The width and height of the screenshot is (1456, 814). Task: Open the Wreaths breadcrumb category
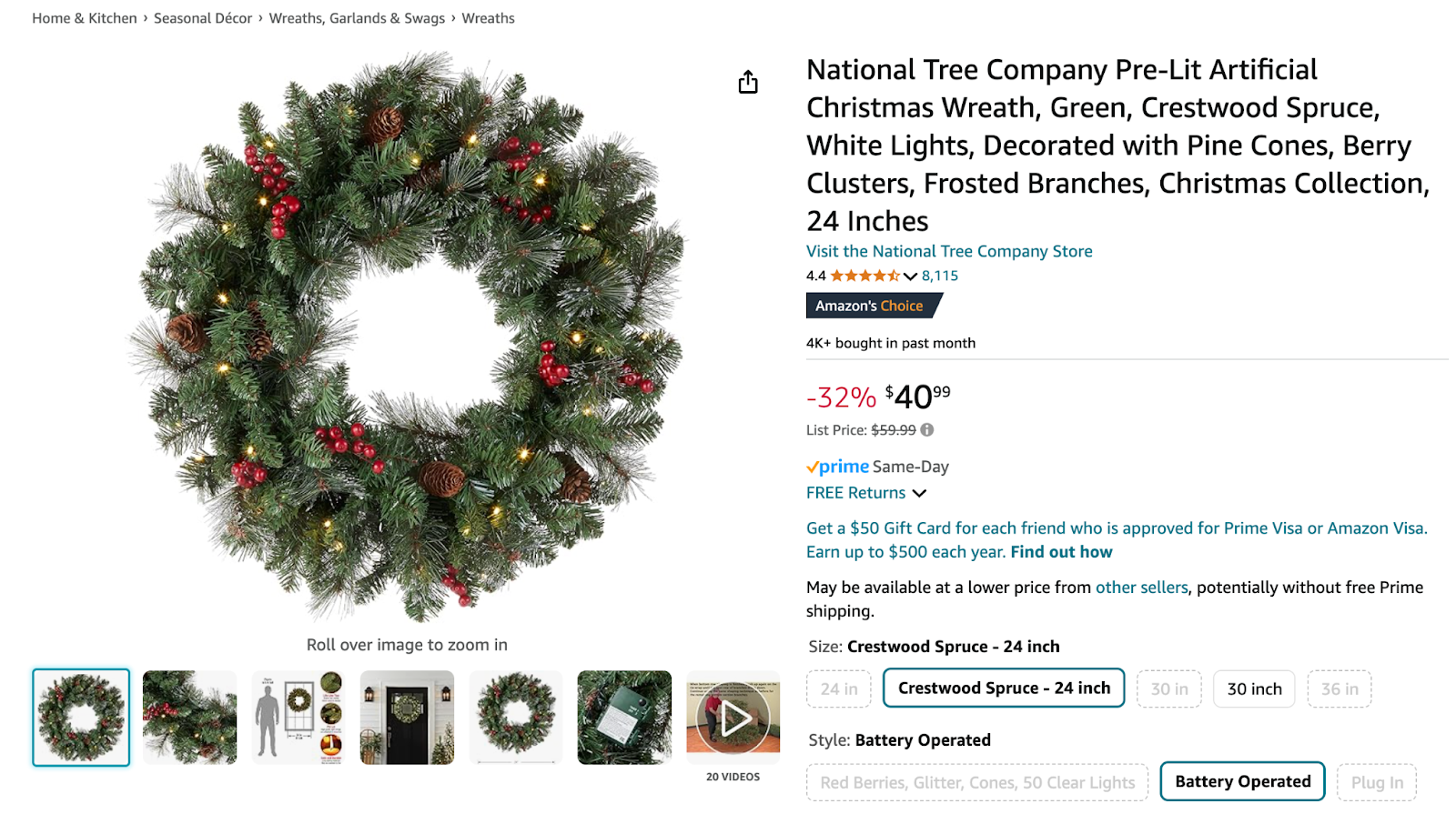(488, 17)
